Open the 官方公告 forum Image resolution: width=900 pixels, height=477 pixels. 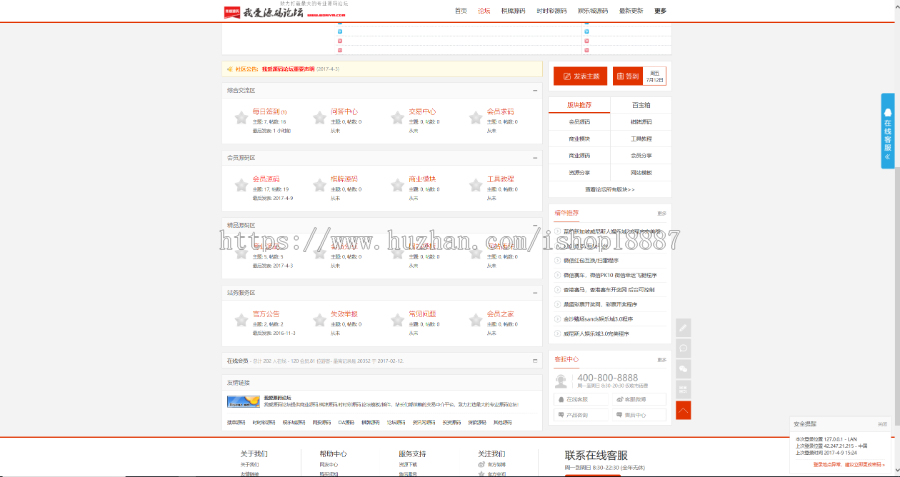pyautogui.click(x=266, y=314)
